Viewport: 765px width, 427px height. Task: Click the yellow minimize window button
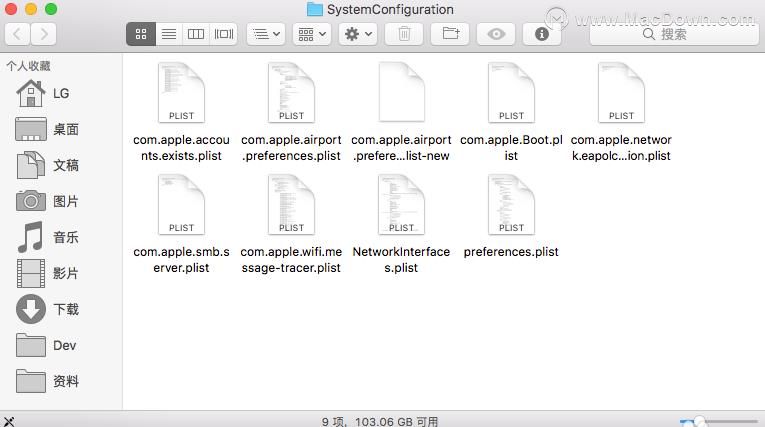(x=31, y=9)
